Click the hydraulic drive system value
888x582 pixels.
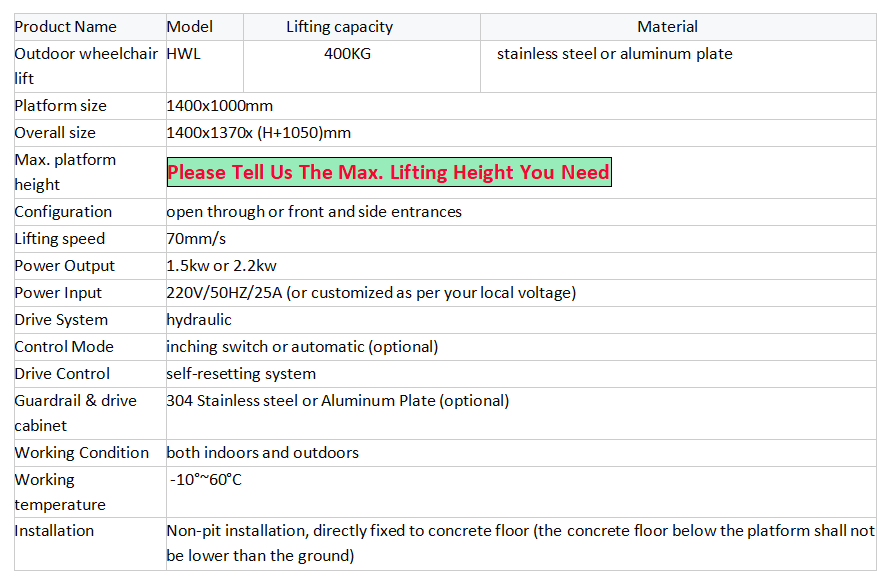point(199,320)
